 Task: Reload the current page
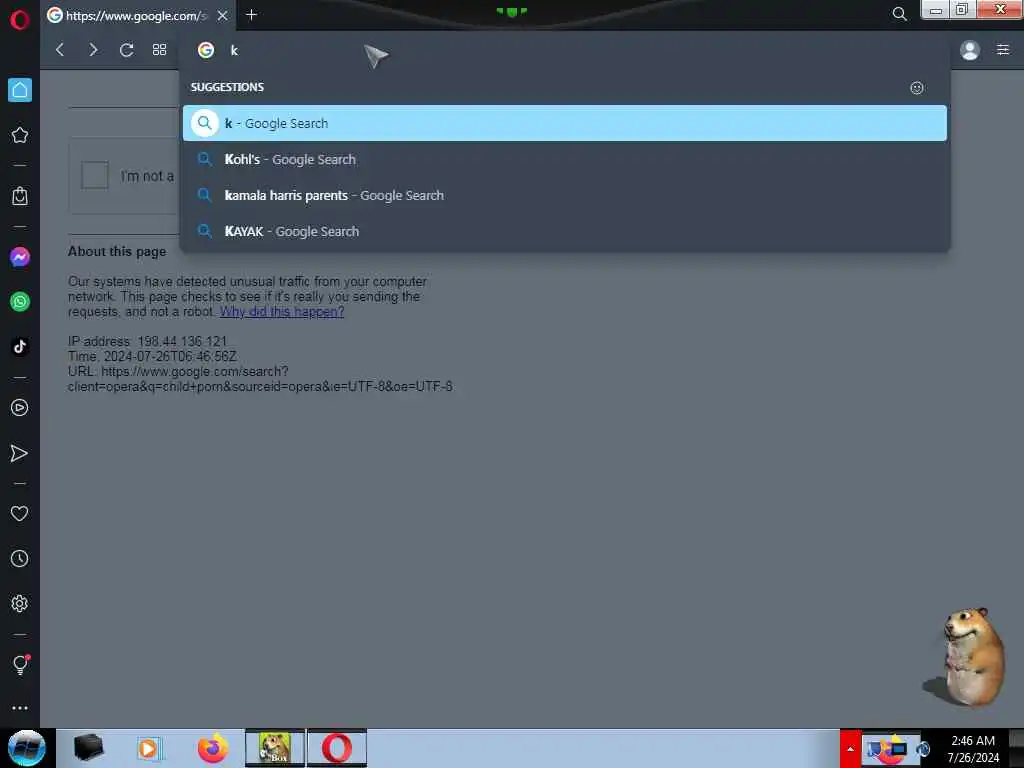[x=127, y=50]
